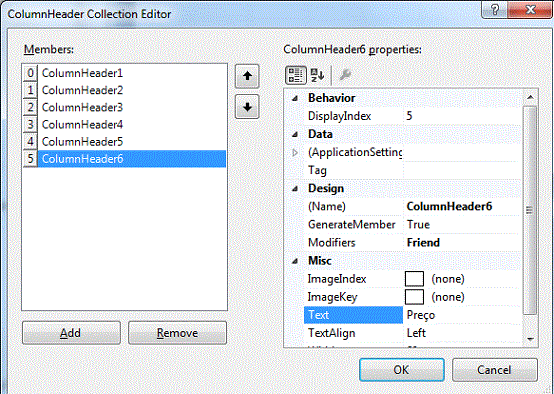Expand the ApplicationSettings property node

pyautogui.click(x=295, y=153)
